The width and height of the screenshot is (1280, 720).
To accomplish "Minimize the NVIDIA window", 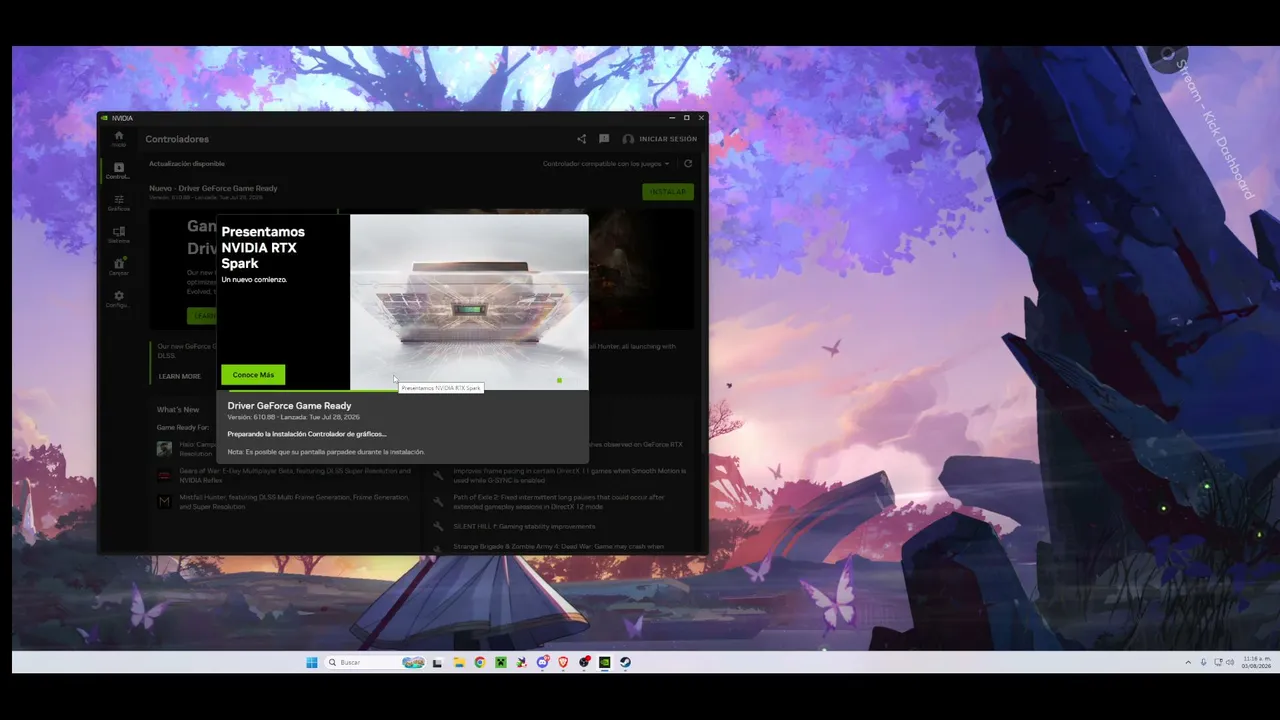I will click(672, 118).
